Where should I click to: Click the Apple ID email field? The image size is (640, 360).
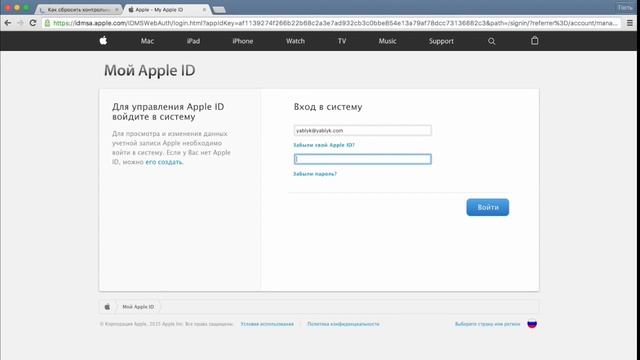(362, 130)
